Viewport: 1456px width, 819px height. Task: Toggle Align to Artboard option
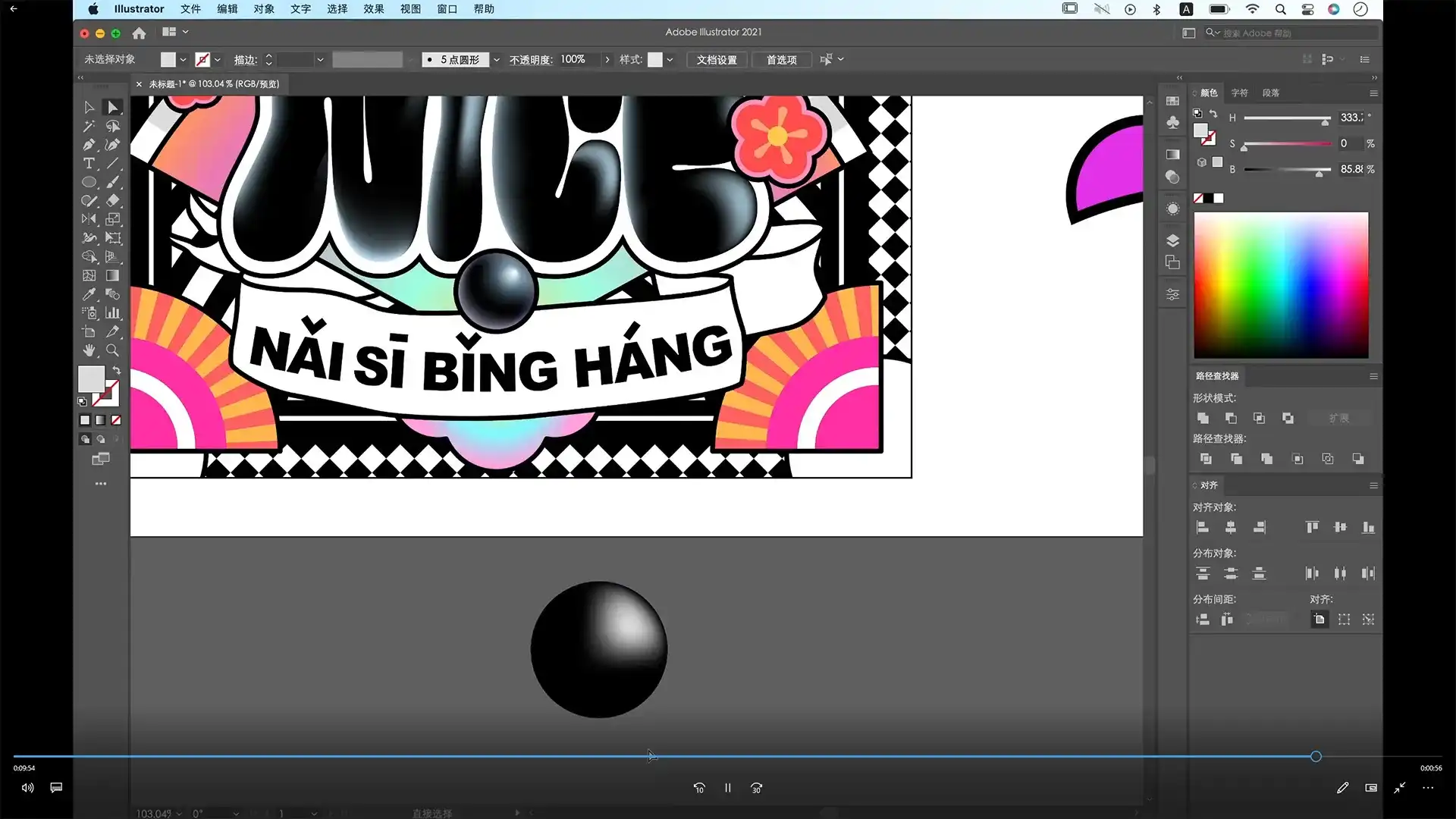1319,620
